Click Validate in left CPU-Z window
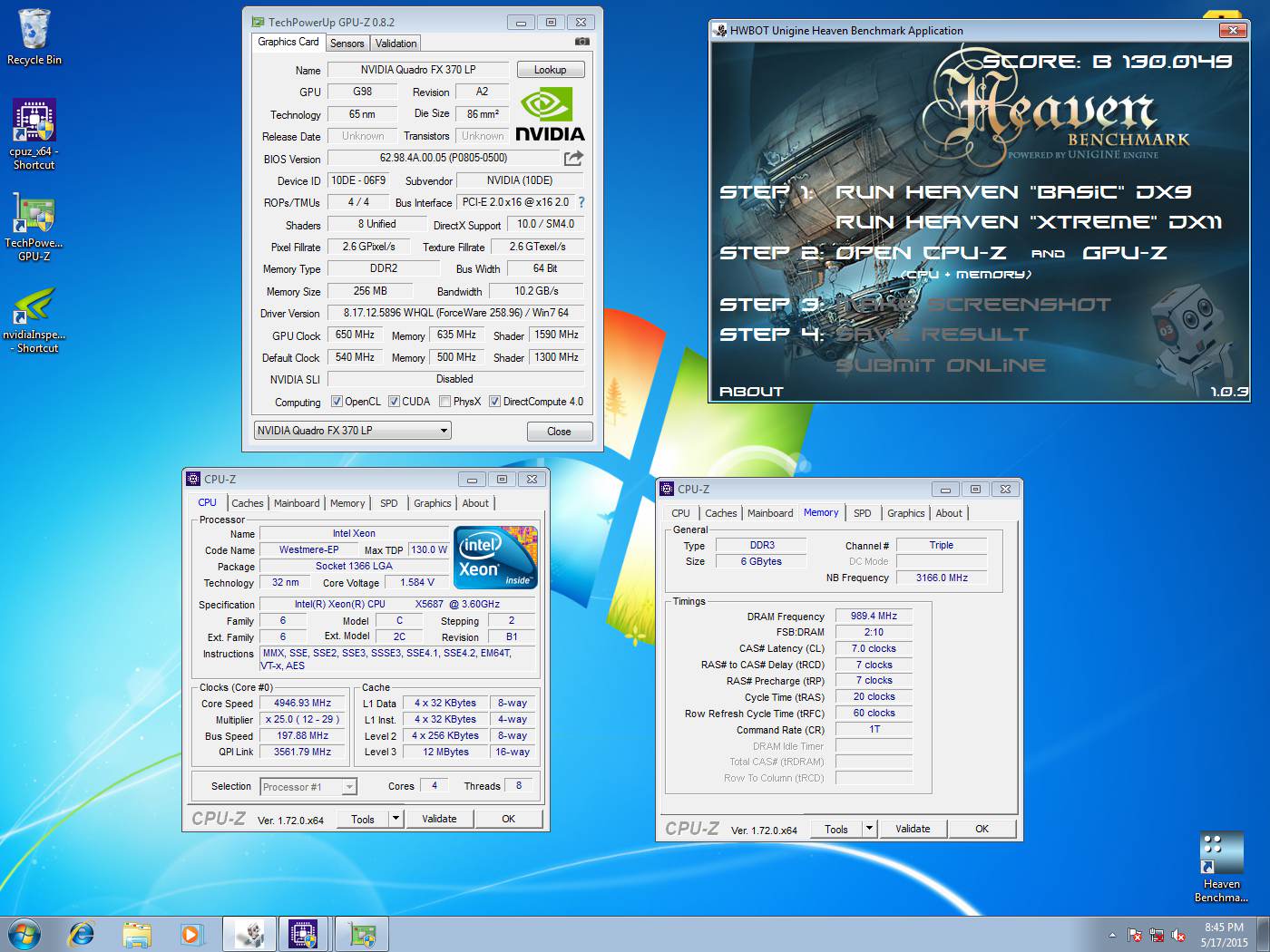 pyautogui.click(x=439, y=819)
